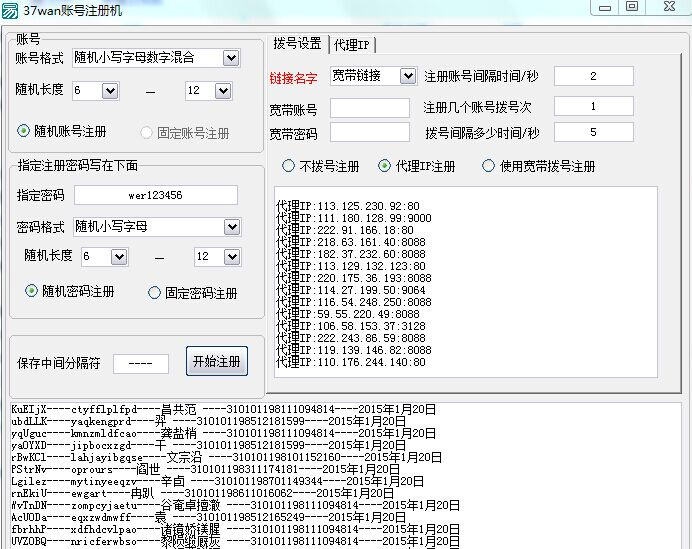Click the 保存中间分隔符 input field

(141, 364)
